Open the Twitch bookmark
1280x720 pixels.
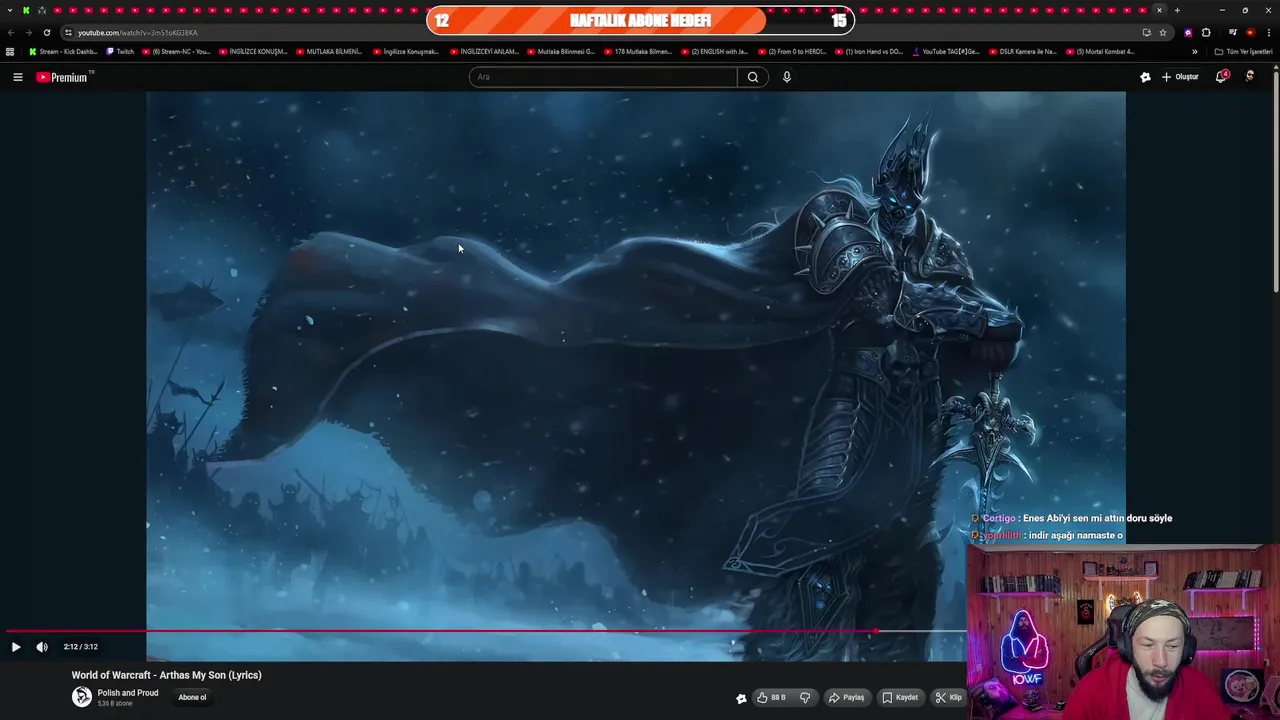[x=120, y=52]
